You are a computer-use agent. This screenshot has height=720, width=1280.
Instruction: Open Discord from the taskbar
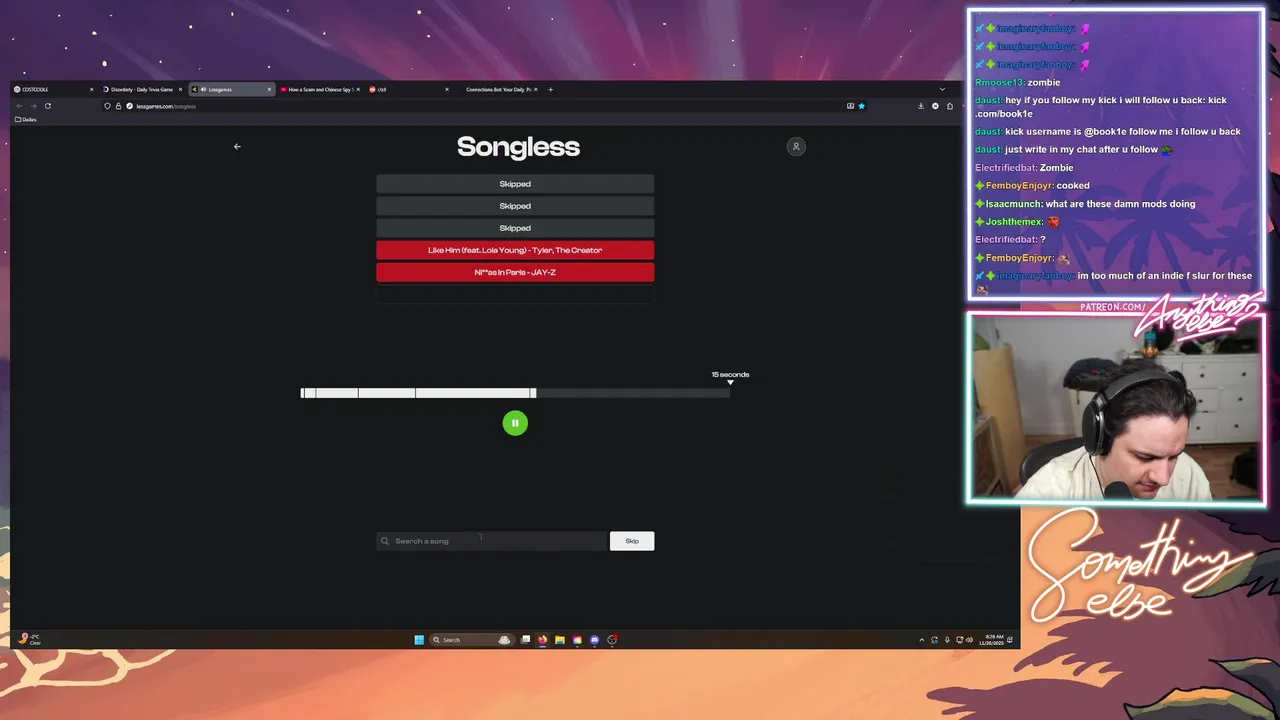594,640
